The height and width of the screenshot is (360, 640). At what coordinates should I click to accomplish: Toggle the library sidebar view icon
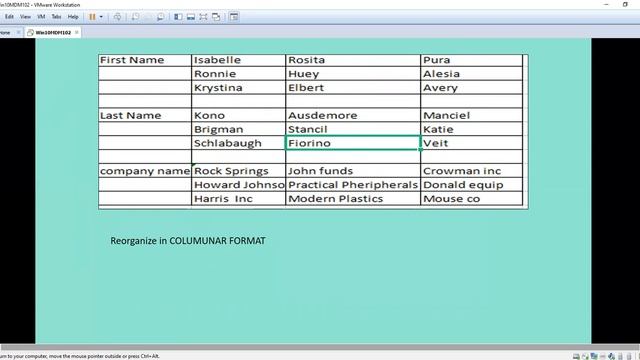pos(178,17)
